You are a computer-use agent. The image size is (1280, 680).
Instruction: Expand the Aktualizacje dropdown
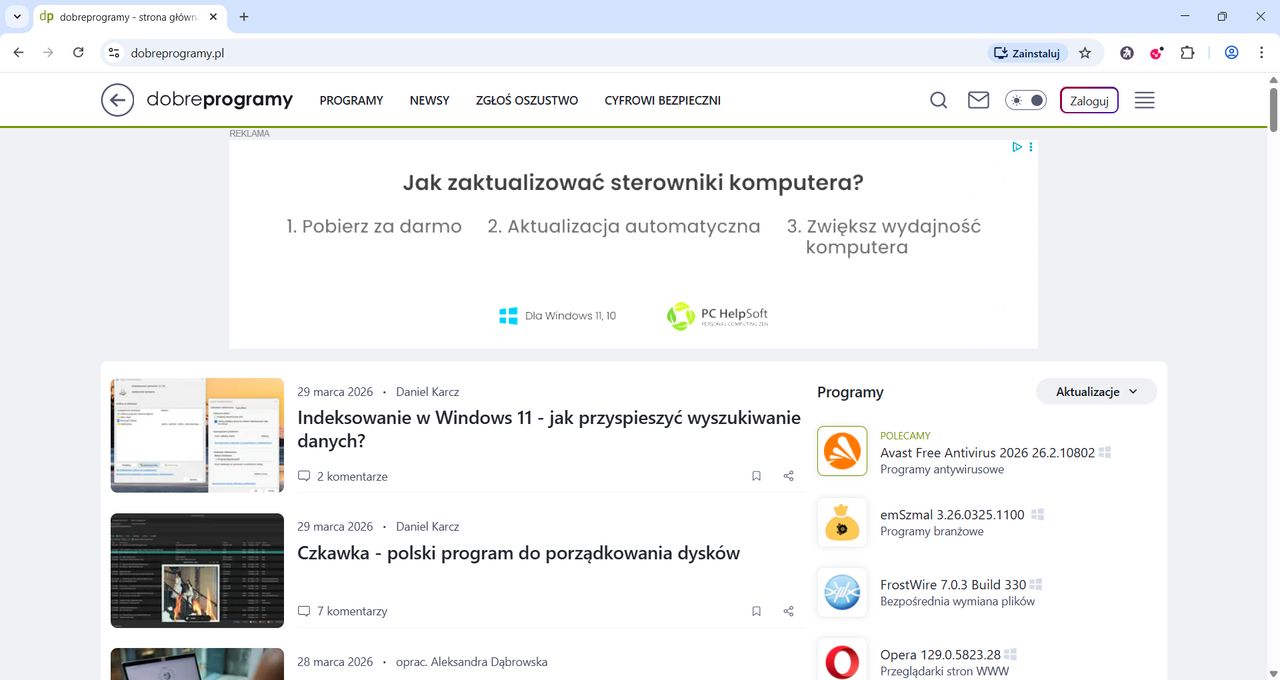[x=1096, y=392]
